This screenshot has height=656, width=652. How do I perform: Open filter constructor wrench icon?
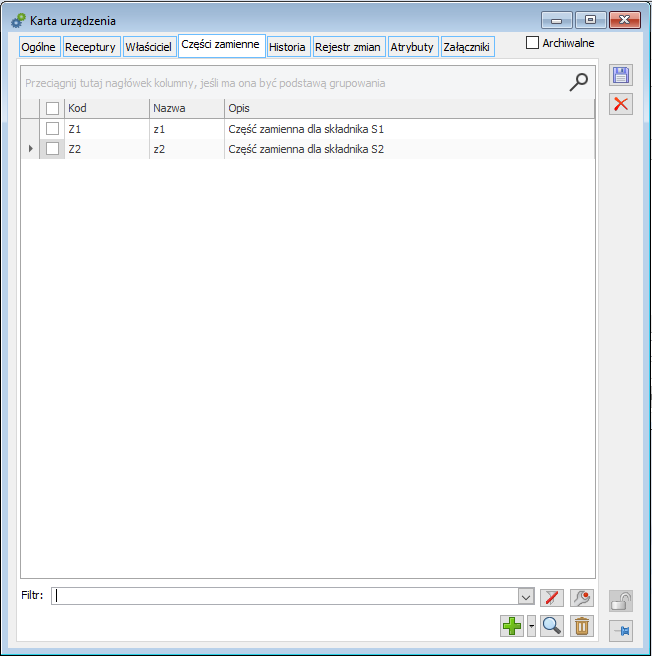[x=582, y=597]
